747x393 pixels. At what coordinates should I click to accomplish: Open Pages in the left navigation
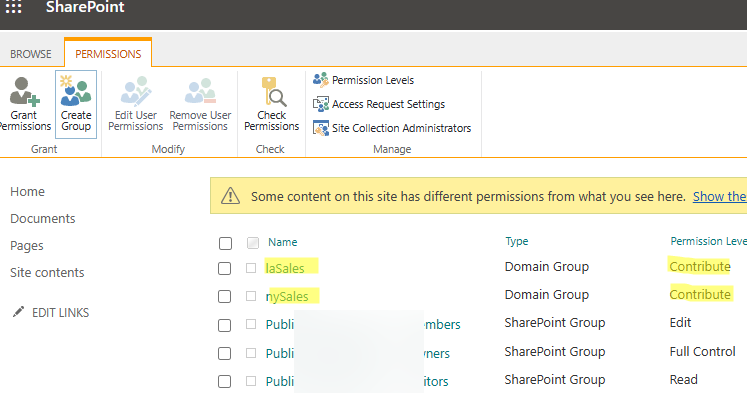[27, 246]
